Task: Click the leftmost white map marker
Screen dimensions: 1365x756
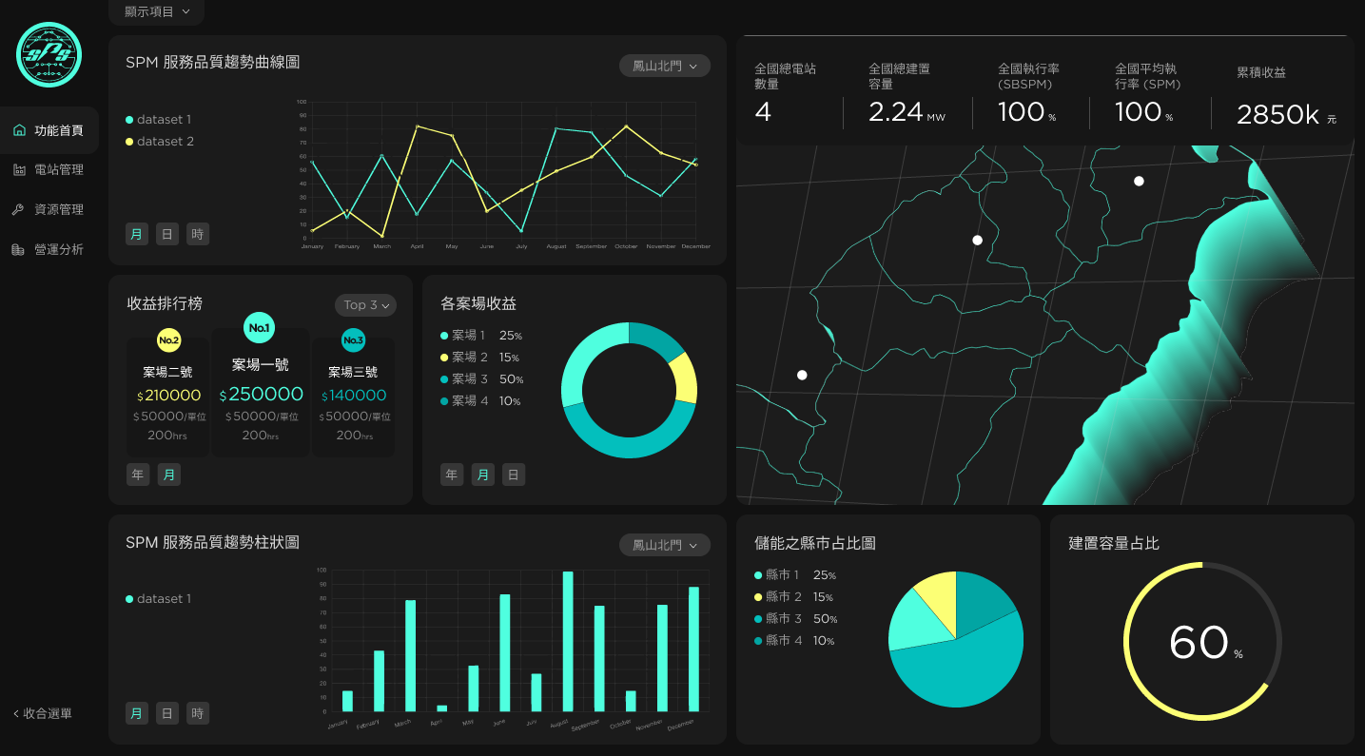Action: click(802, 375)
